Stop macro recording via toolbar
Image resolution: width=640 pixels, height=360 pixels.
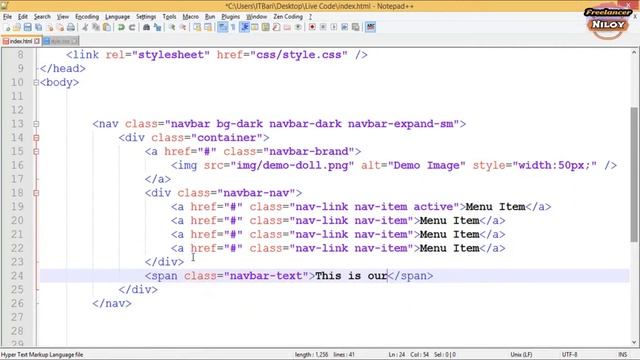(x=323, y=27)
